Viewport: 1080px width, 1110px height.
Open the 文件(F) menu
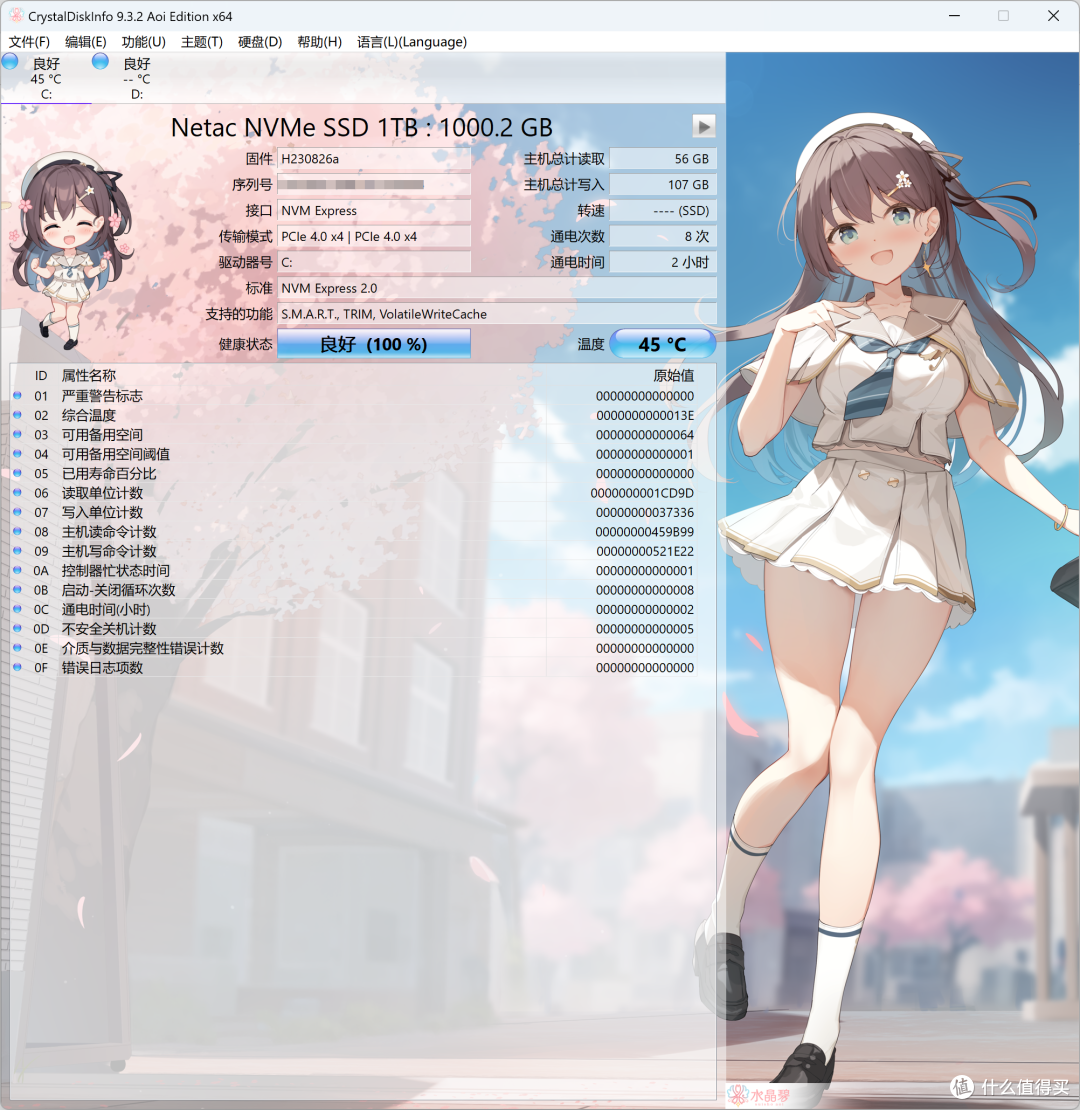click(x=29, y=42)
